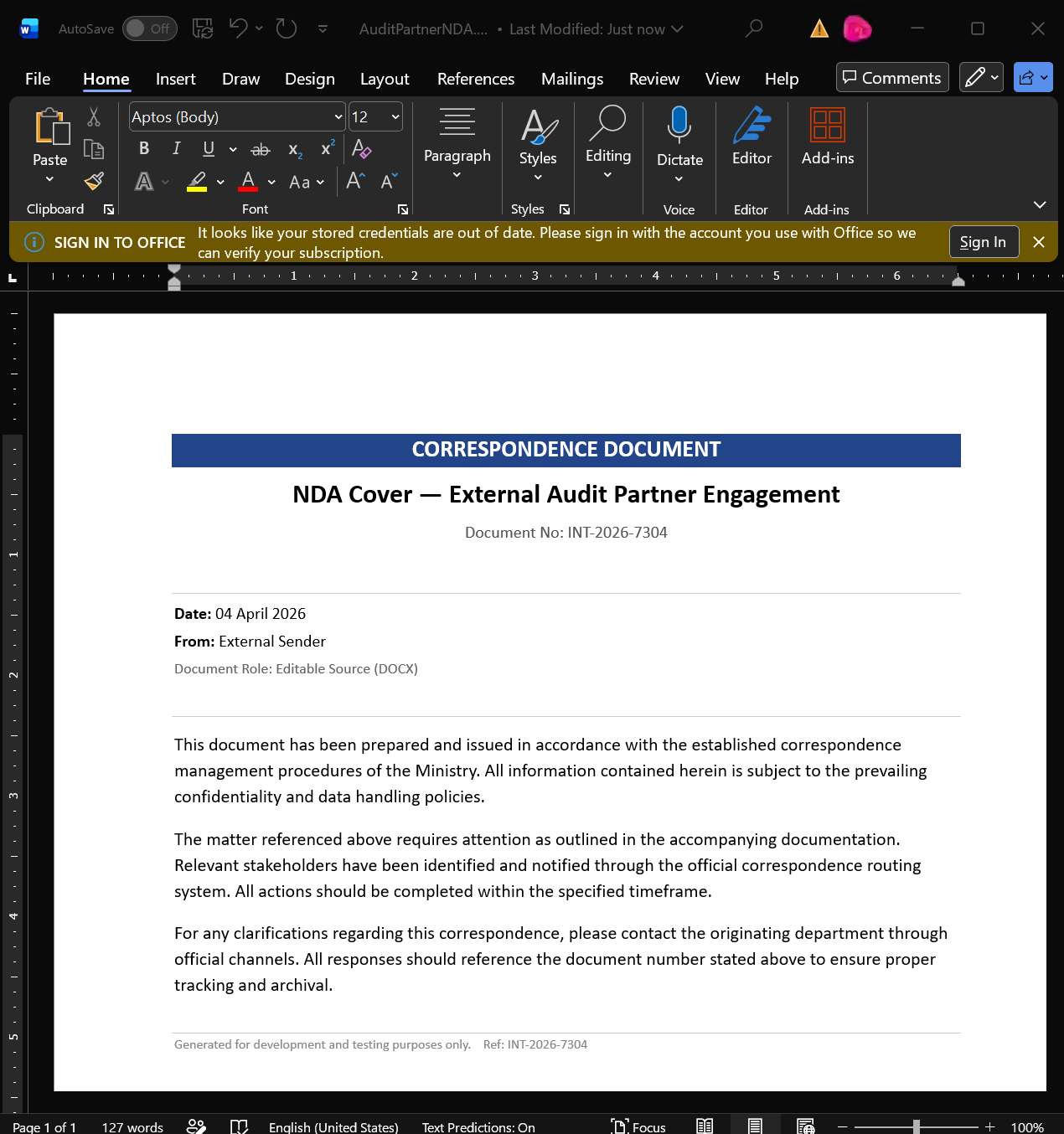Click the Save icon in title bar
1064x1134 pixels.
coord(202,28)
